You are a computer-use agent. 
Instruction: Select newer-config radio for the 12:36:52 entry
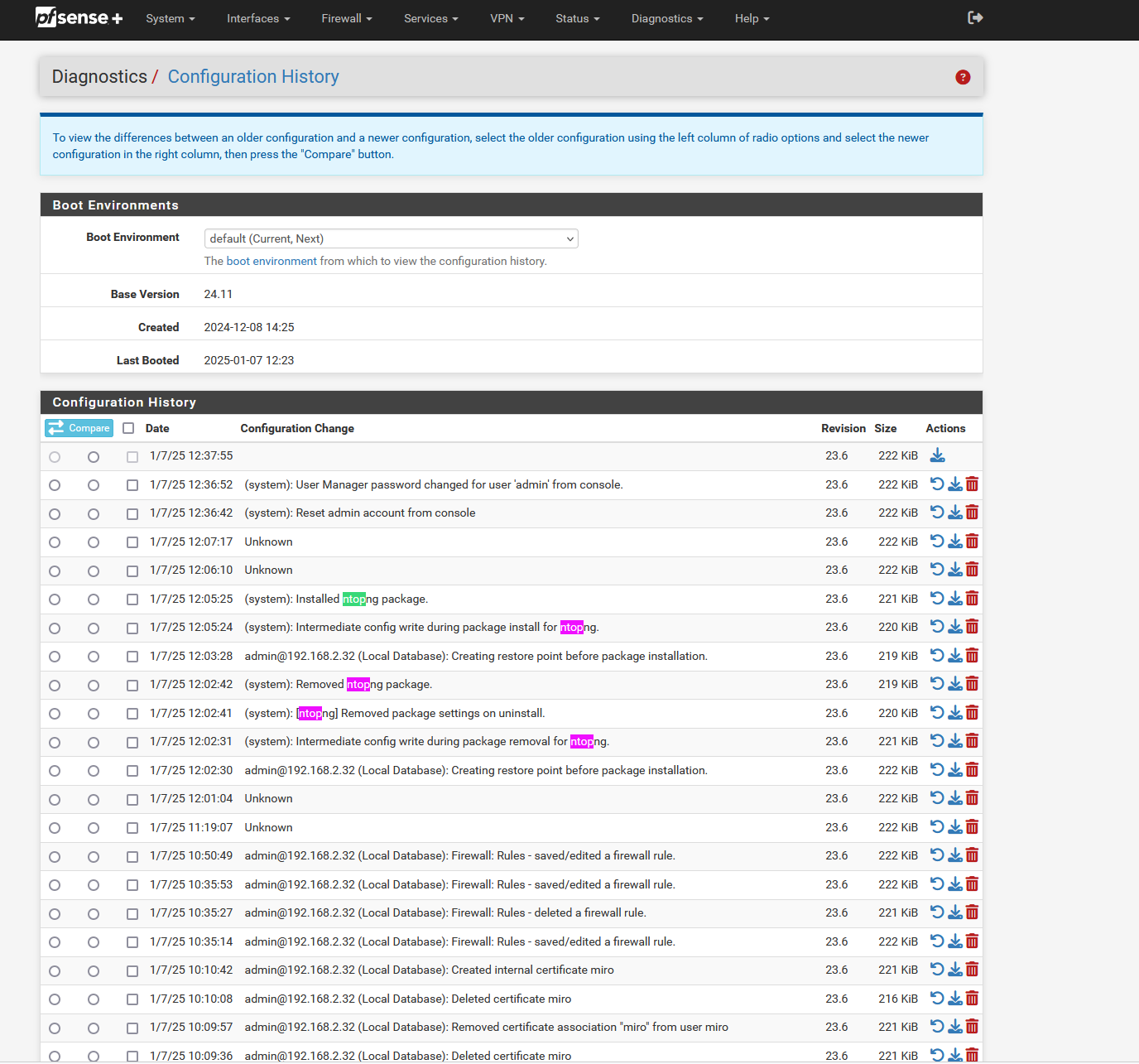[x=94, y=485]
